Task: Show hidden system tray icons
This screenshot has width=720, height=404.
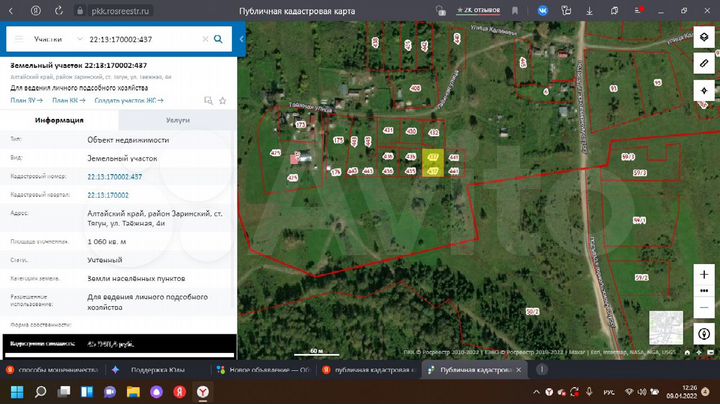Action: [536, 392]
